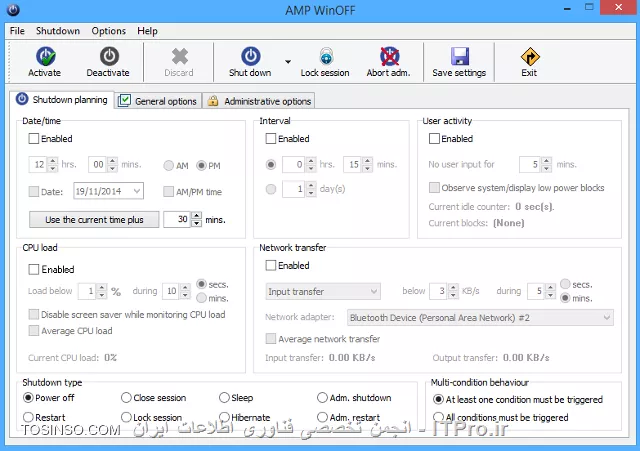
Task: Enable the Interval condition checkbox
Action: click(271, 139)
